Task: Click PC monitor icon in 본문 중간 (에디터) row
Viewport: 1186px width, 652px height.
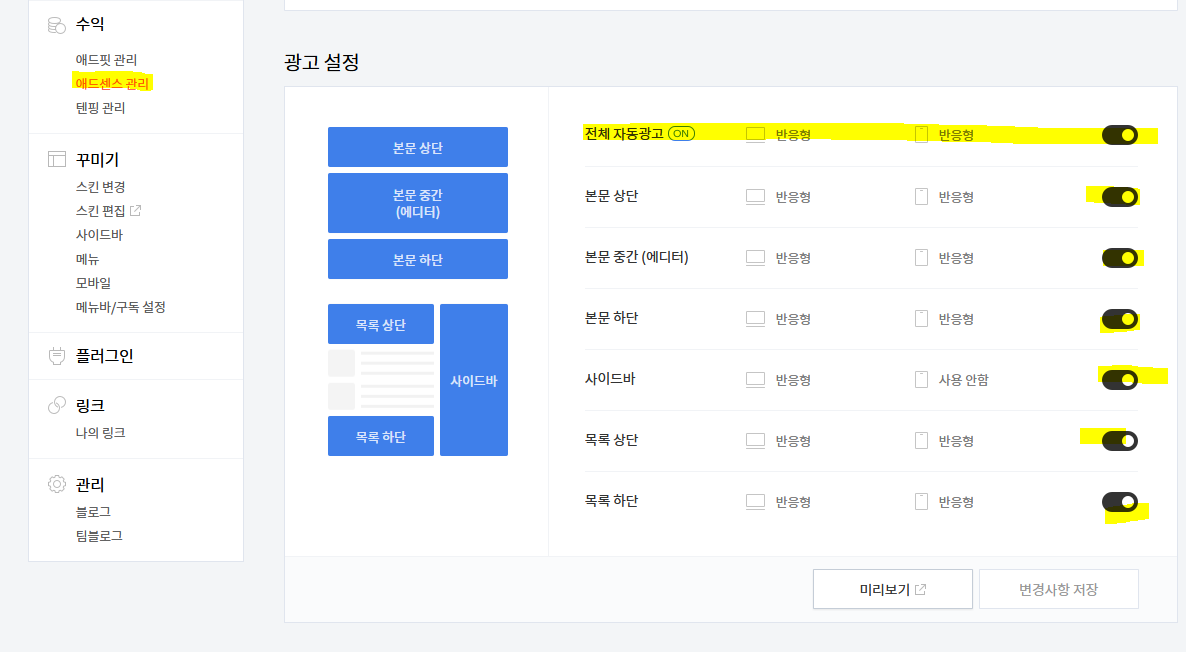Action: [756, 258]
